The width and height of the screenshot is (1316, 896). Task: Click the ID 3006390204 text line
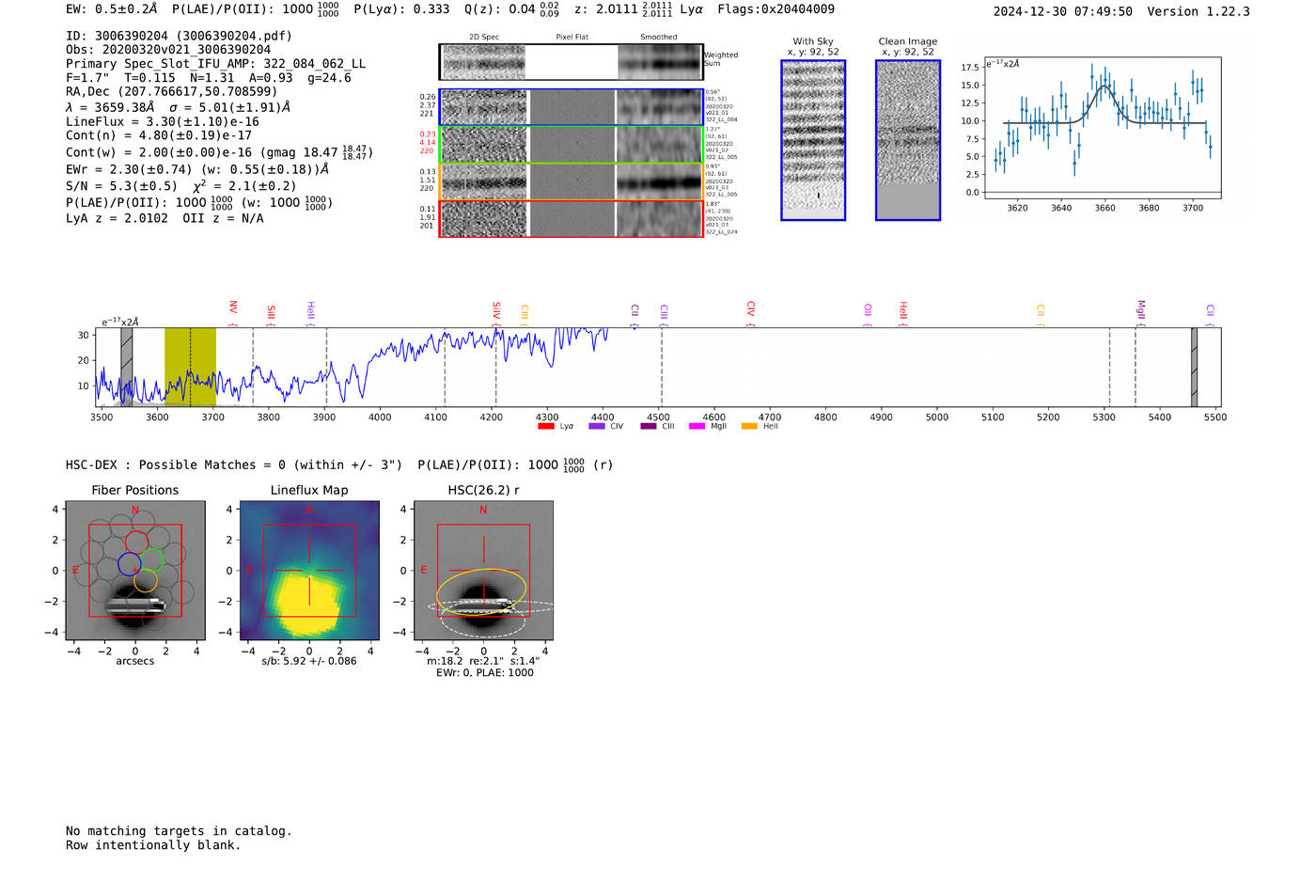(x=179, y=36)
